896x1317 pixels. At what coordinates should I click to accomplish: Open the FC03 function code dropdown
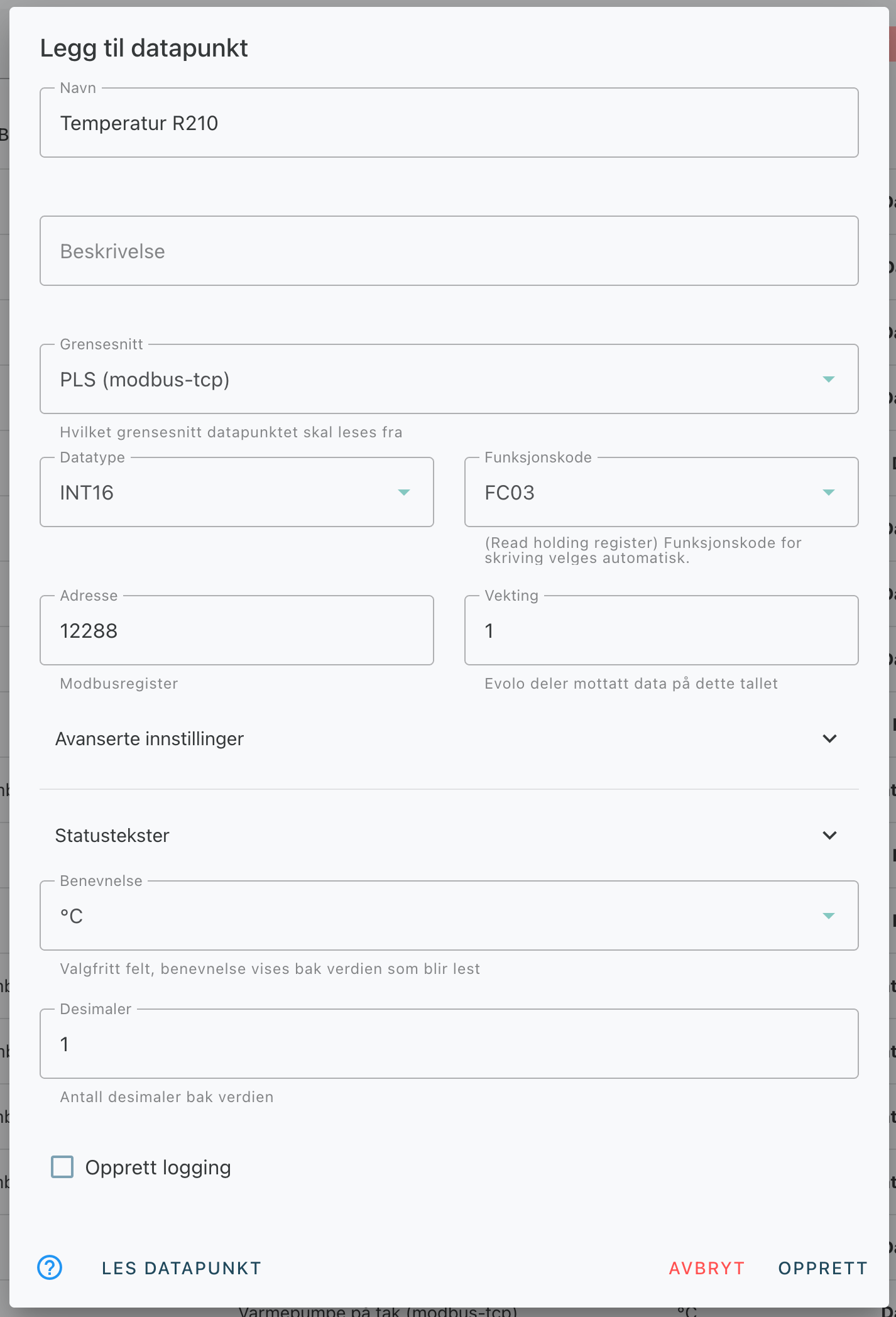tap(661, 492)
